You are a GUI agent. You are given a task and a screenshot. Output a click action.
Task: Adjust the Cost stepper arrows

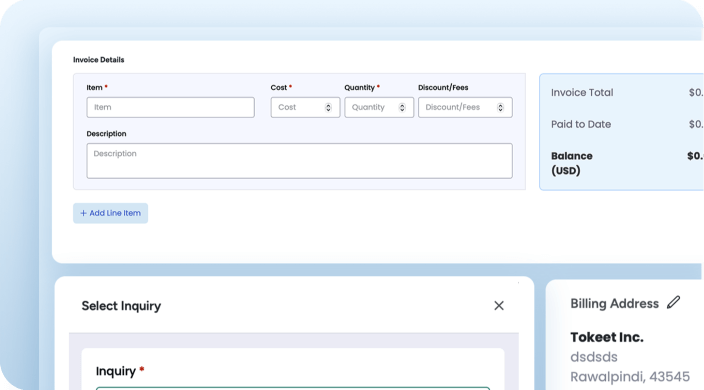coord(328,107)
